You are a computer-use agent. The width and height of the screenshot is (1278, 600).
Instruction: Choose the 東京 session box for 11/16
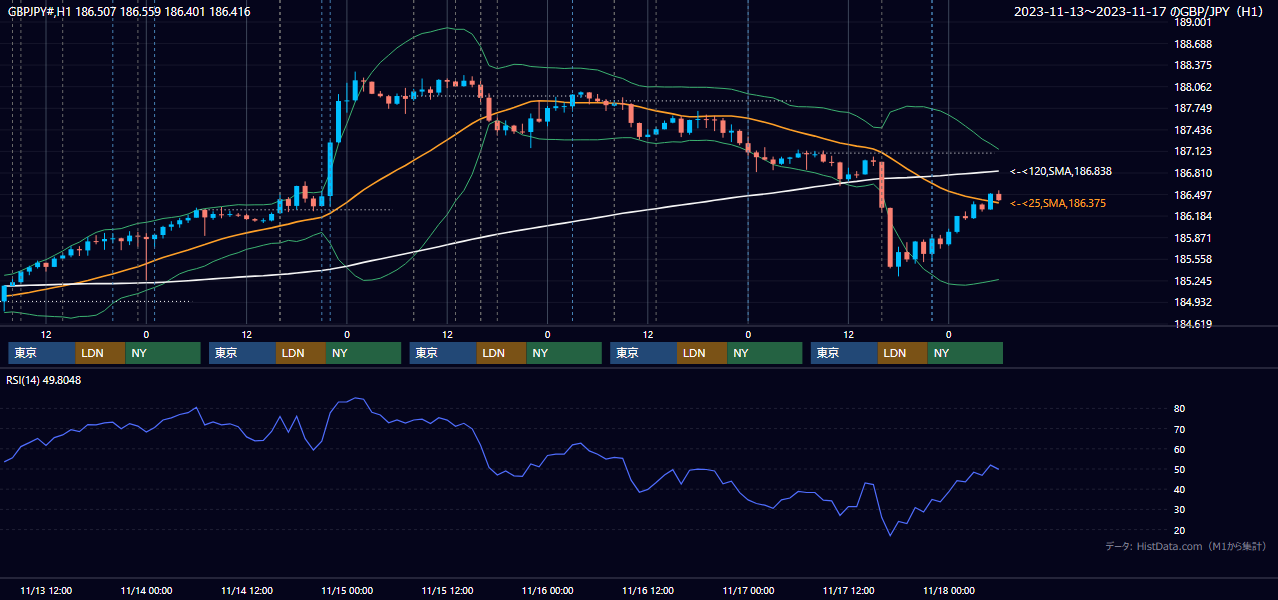(x=644, y=353)
